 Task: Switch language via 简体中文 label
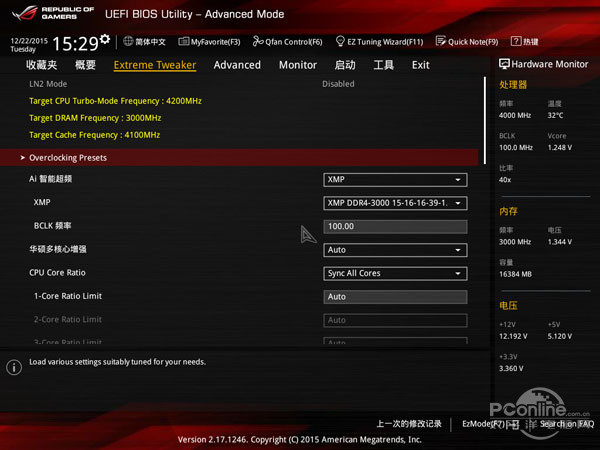click(x=150, y=42)
